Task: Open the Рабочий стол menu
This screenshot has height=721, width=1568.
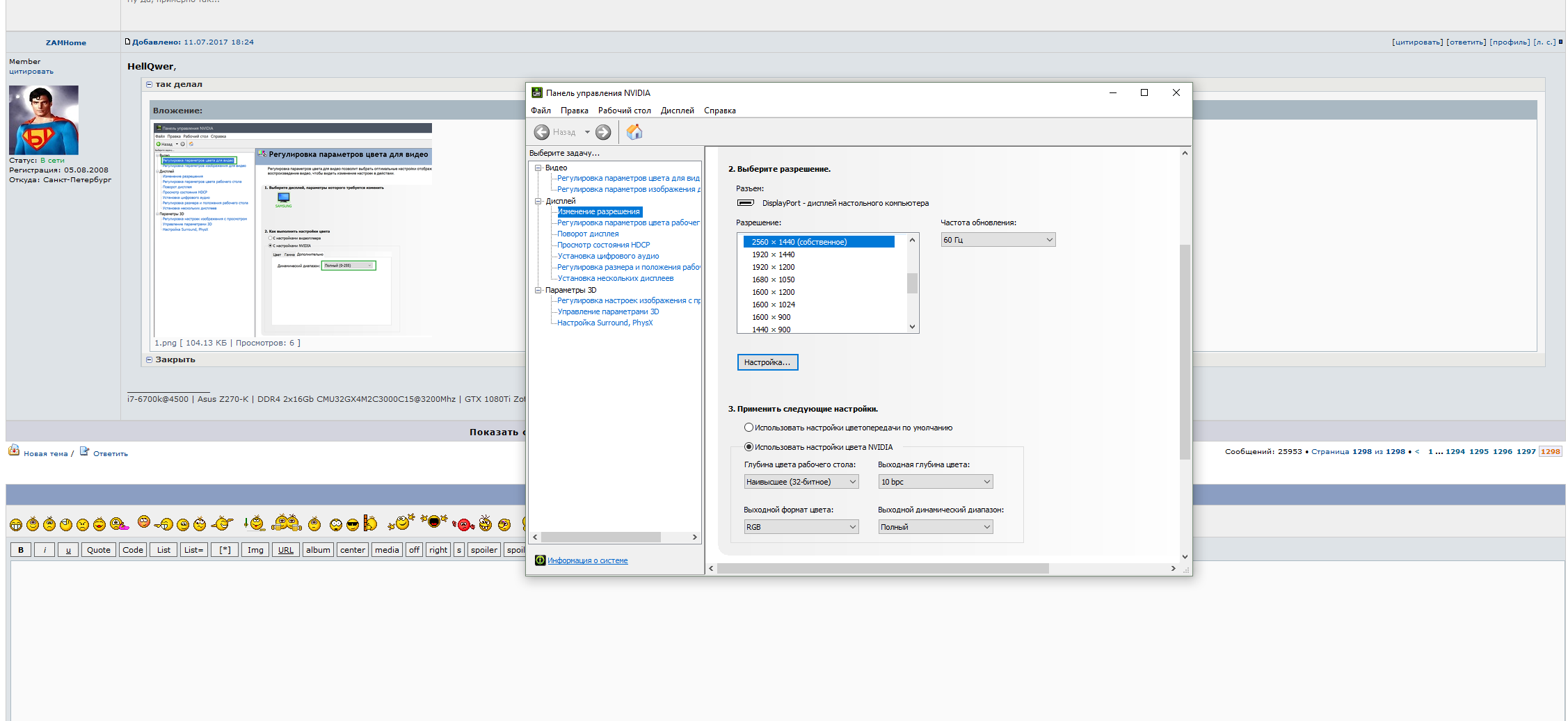Action: 624,111
